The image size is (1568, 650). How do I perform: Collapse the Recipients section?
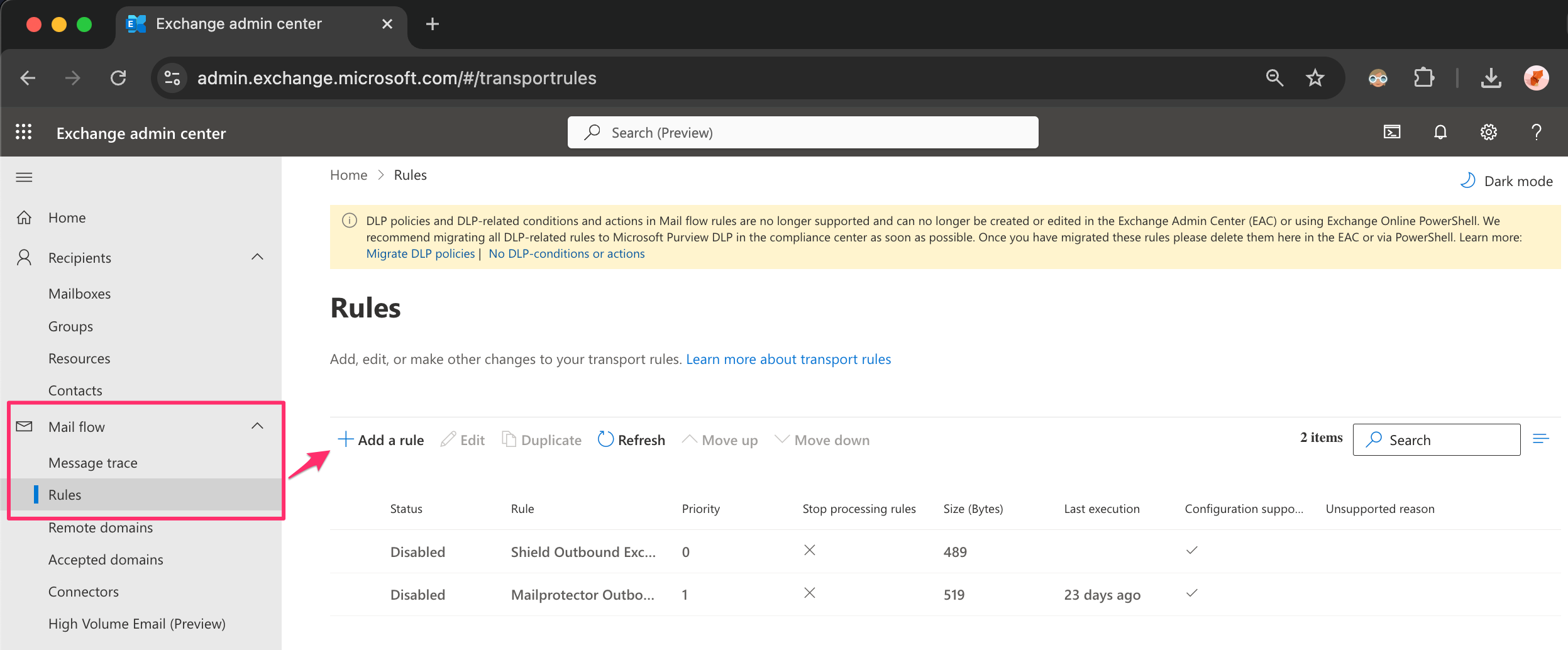[x=257, y=257]
